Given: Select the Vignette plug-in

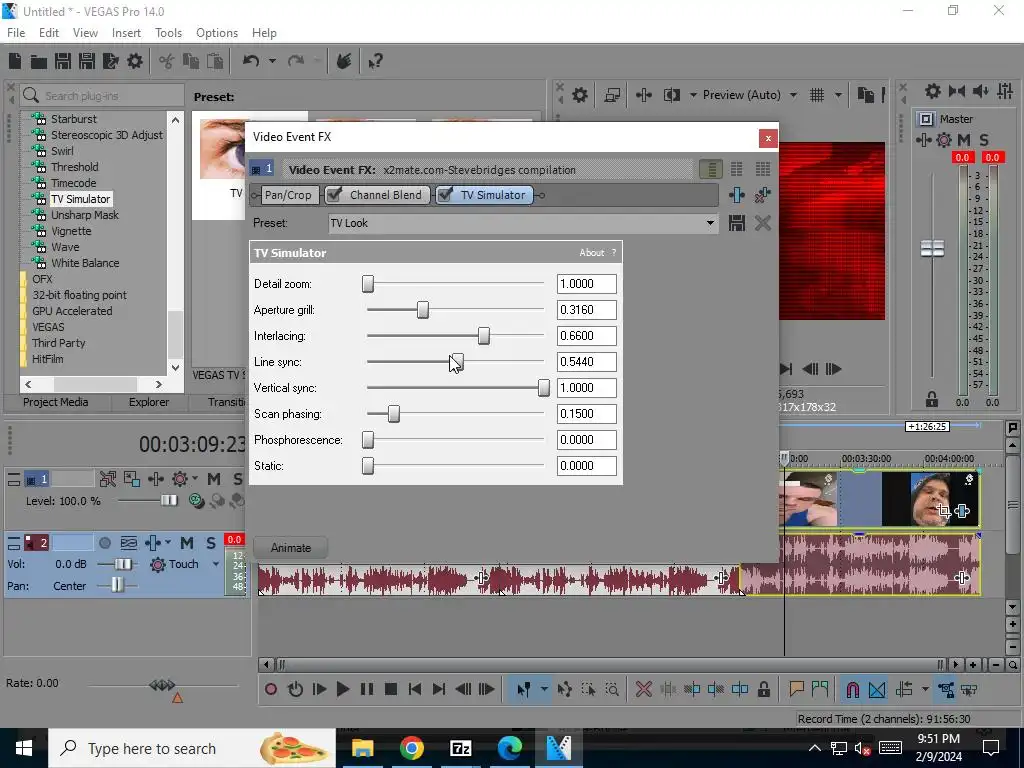Looking at the screenshot, I should click(71, 231).
